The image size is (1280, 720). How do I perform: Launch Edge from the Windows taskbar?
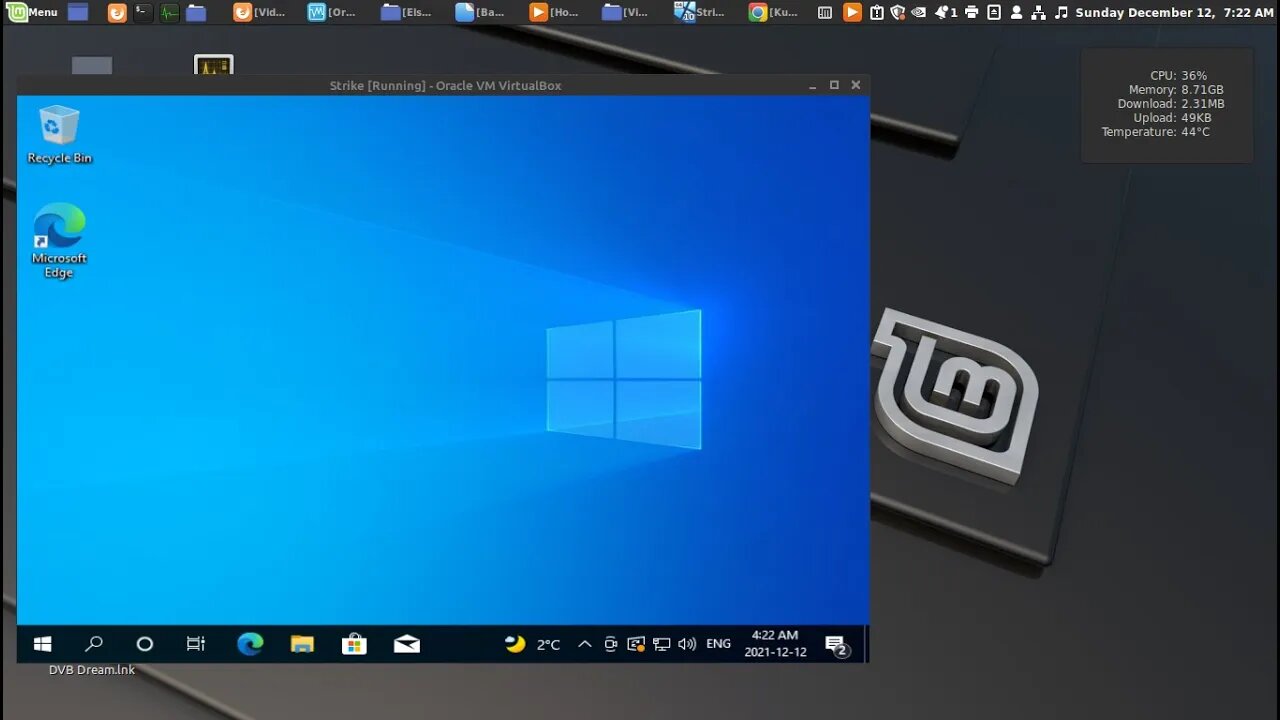250,644
